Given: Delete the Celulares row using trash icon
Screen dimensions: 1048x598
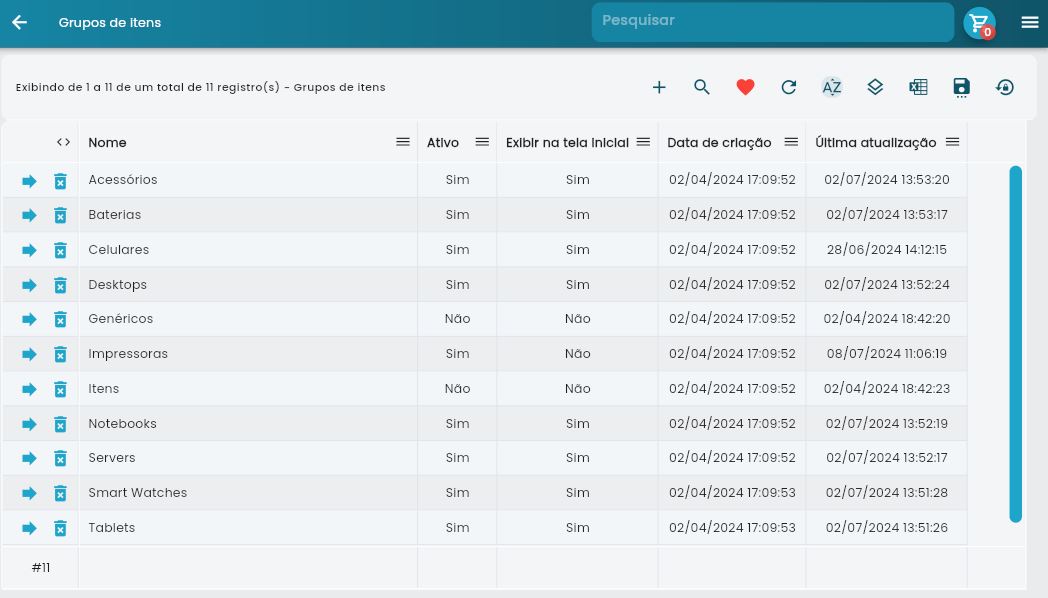Looking at the screenshot, I should coord(60,250).
